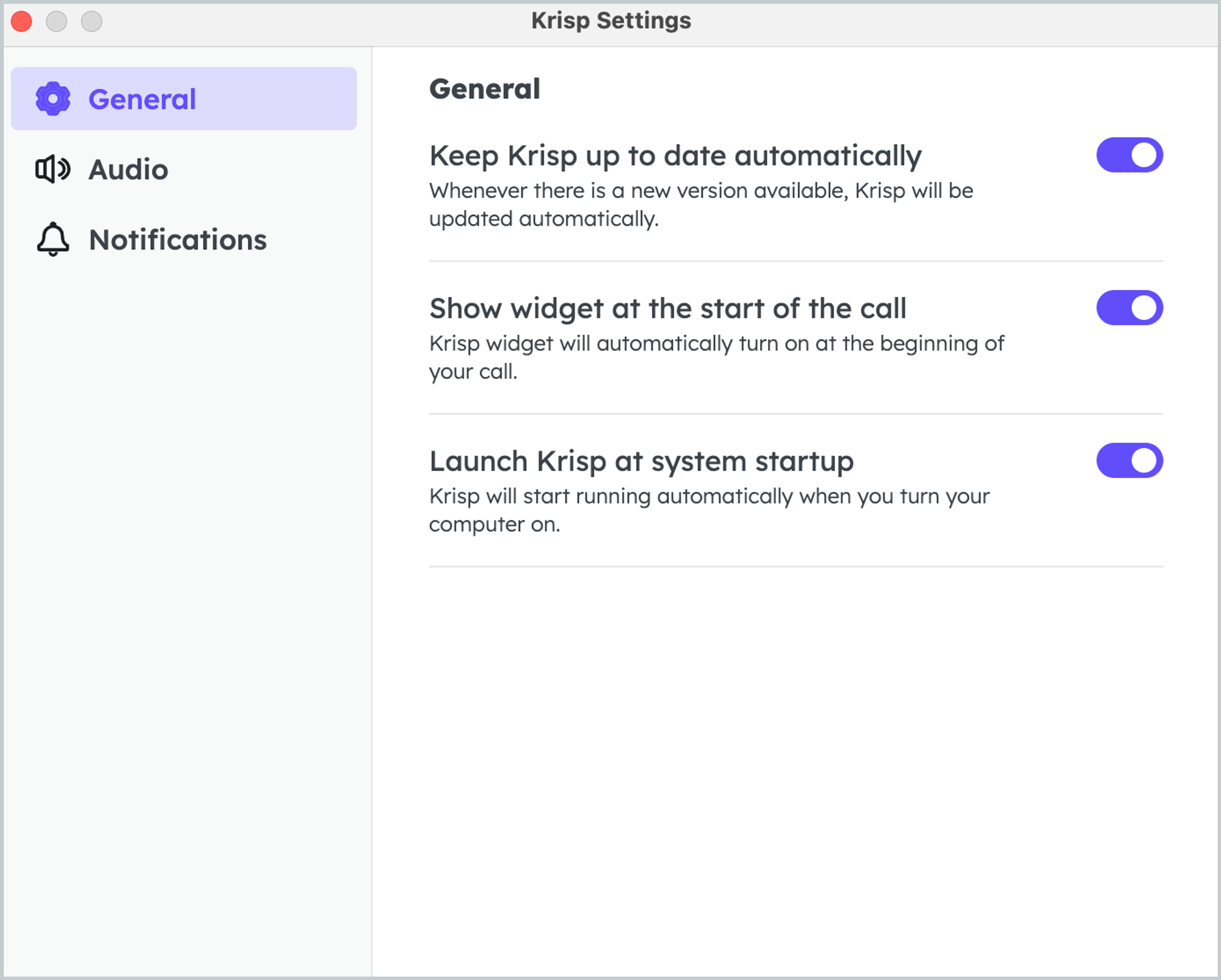Disable Show widget at start of call
Image resolution: width=1221 pixels, height=980 pixels.
1129,308
